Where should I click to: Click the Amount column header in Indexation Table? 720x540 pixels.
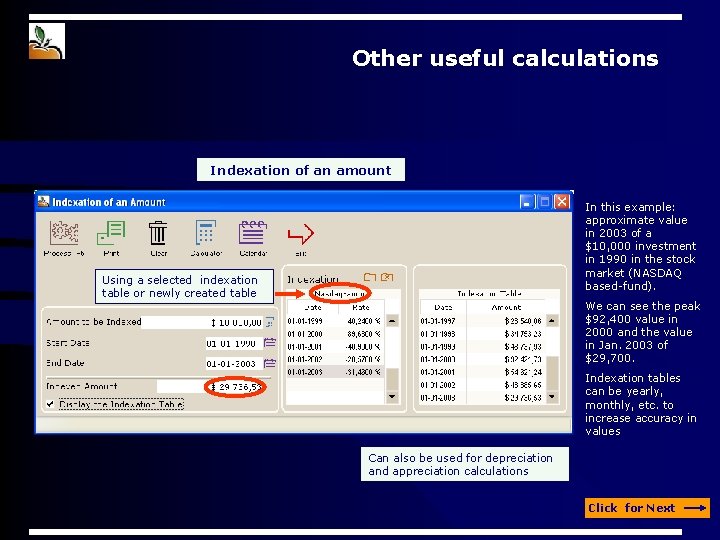point(506,307)
